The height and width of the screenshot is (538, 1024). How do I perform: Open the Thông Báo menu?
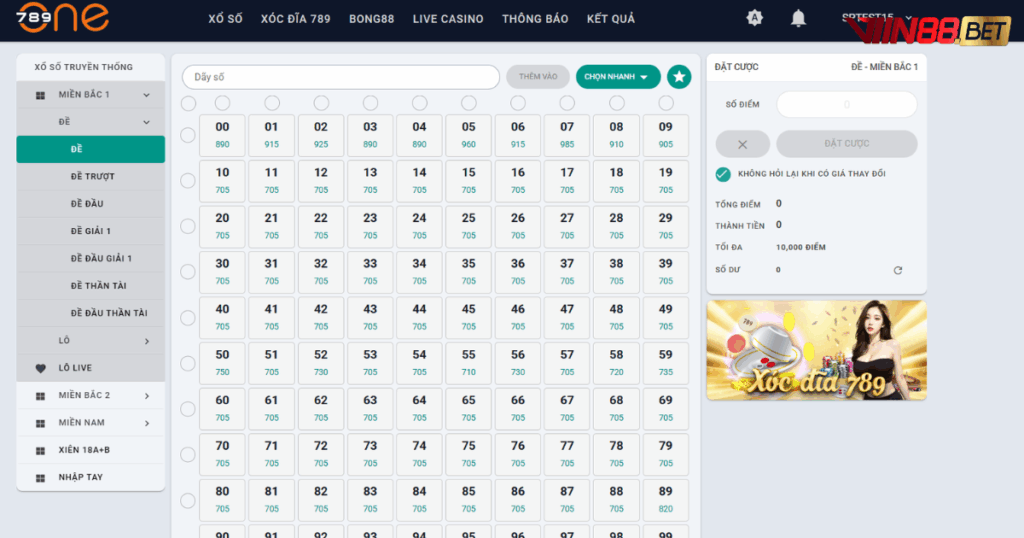tap(535, 19)
